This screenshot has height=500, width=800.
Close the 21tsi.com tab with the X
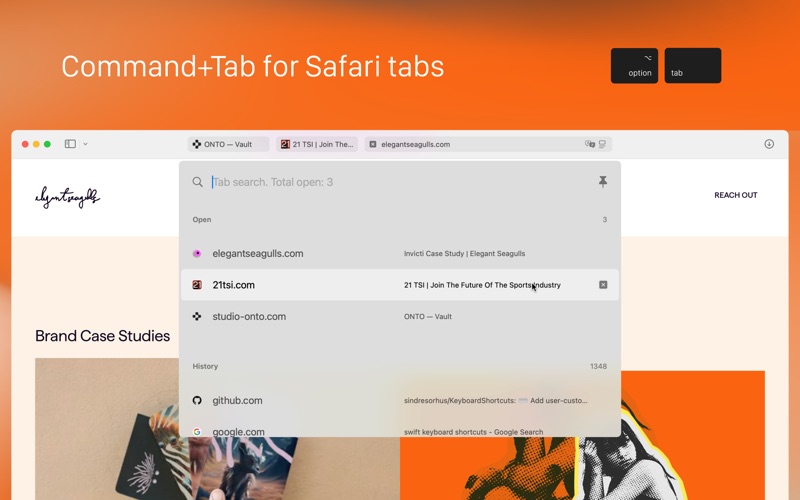click(603, 285)
